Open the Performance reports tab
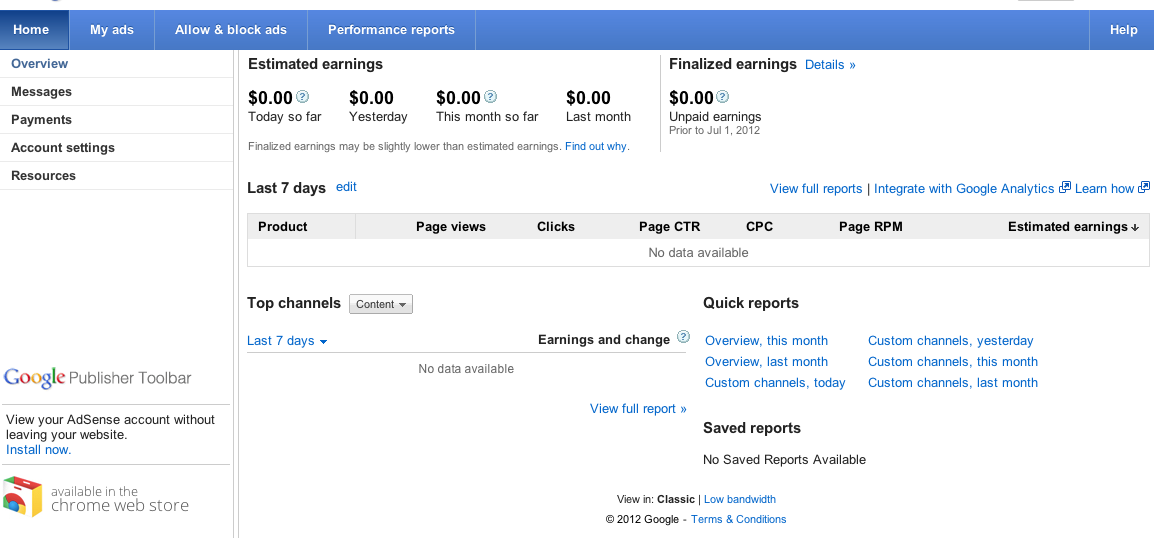The image size is (1154, 538). click(391, 30)
